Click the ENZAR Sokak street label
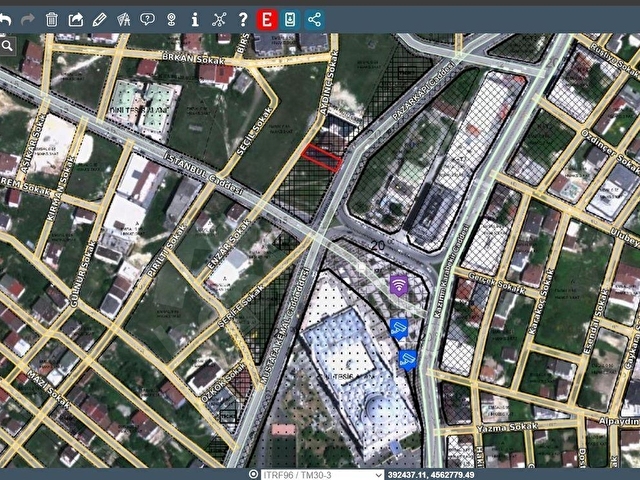Viewport: 640px width, 480px height. pos(228,245)
